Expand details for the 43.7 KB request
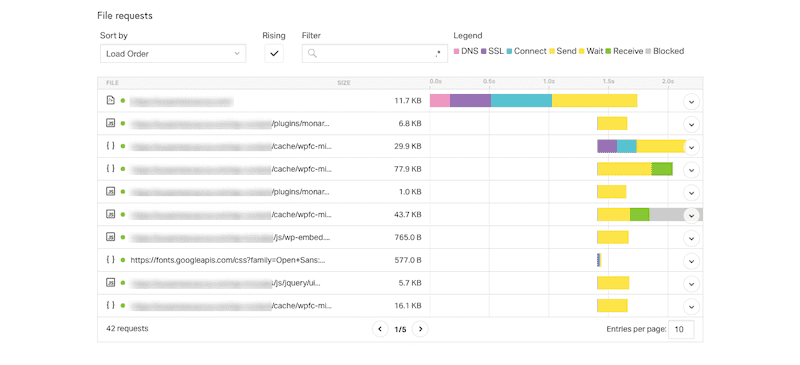800x365 pixels. (691, 215)
